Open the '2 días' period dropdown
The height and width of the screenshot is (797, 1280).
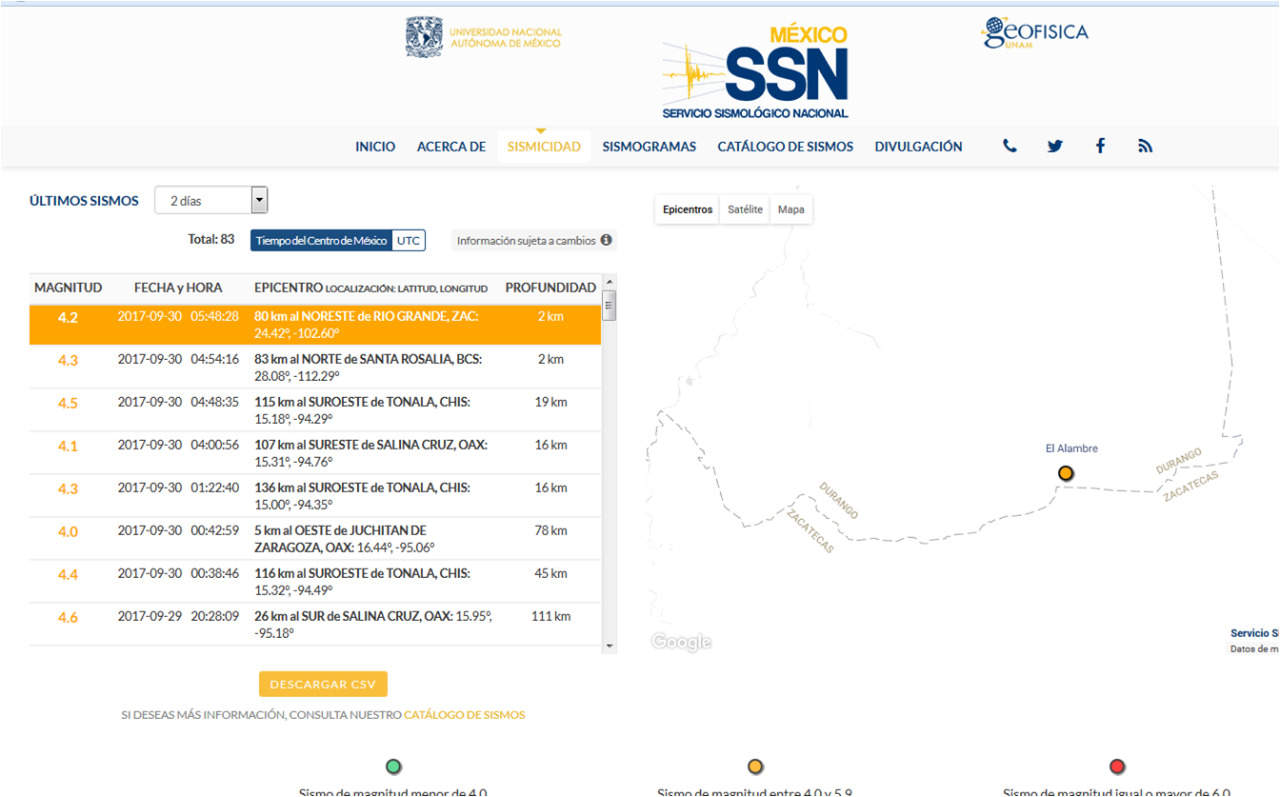coord(211,200)
